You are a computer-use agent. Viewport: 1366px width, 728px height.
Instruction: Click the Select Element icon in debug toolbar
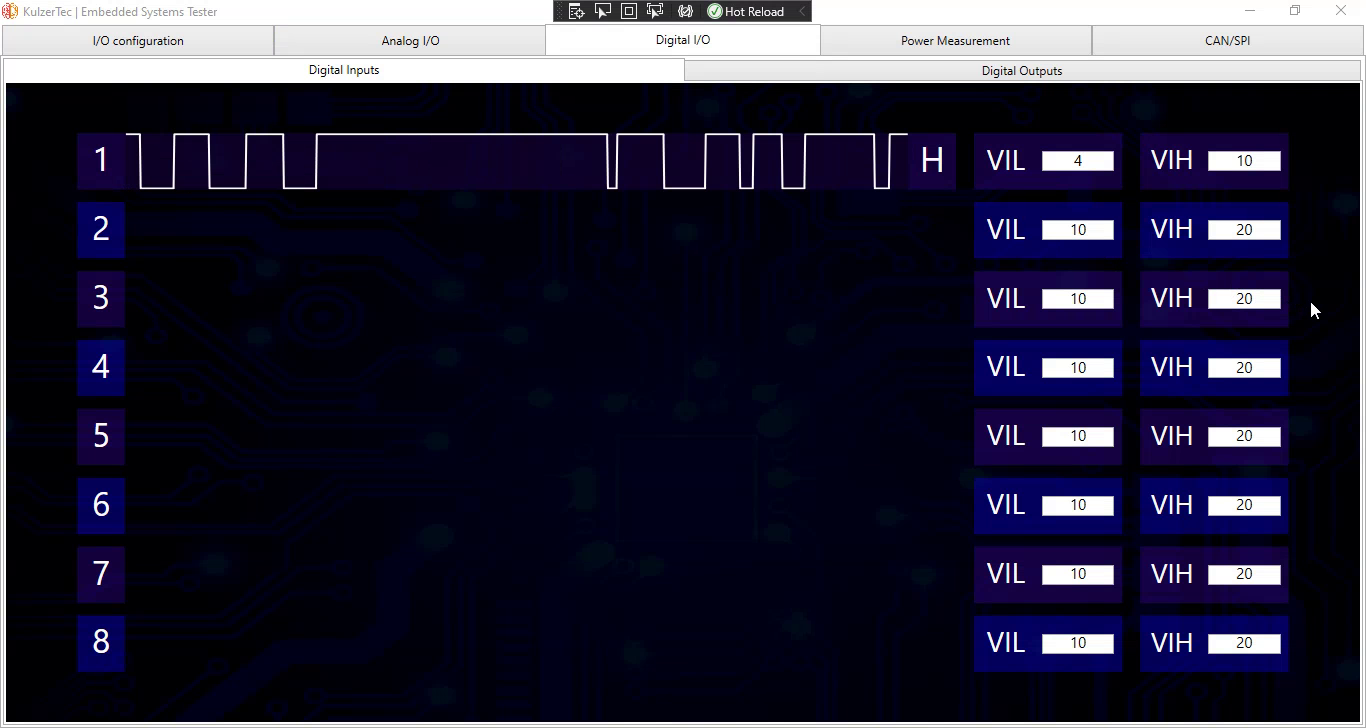coord(603,11)
